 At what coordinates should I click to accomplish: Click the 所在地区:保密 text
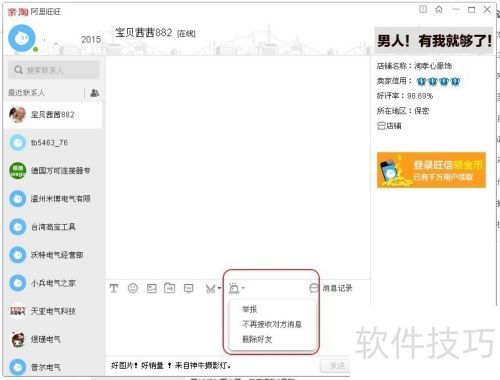(403, 111)
